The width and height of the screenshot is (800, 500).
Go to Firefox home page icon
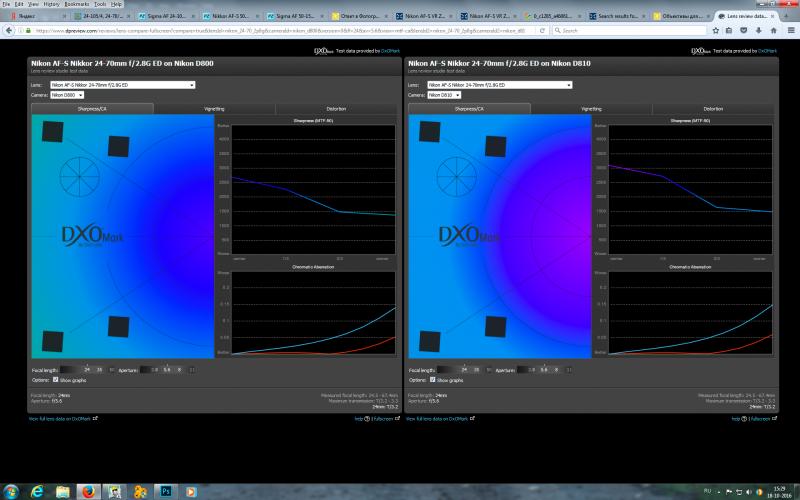[773, 31]
